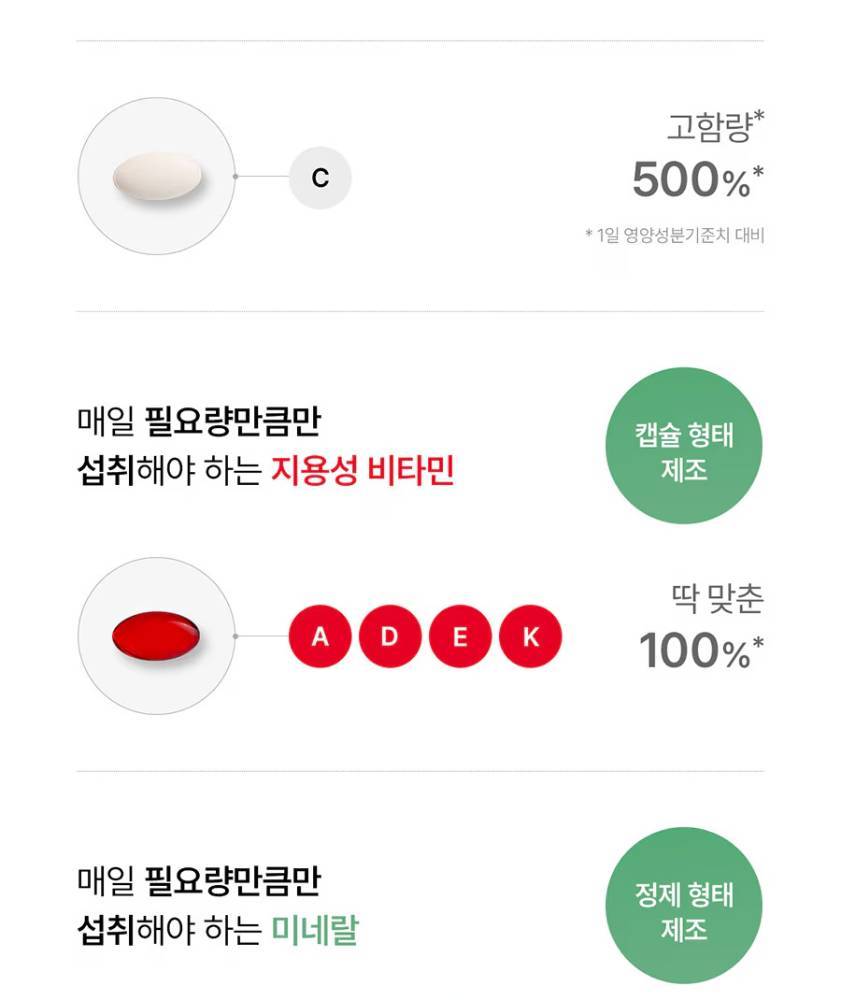Viewport: 841px width, 1000px height.
Task: Click the green 정제 형태 제조 badge
Action: tap(684, 906)
